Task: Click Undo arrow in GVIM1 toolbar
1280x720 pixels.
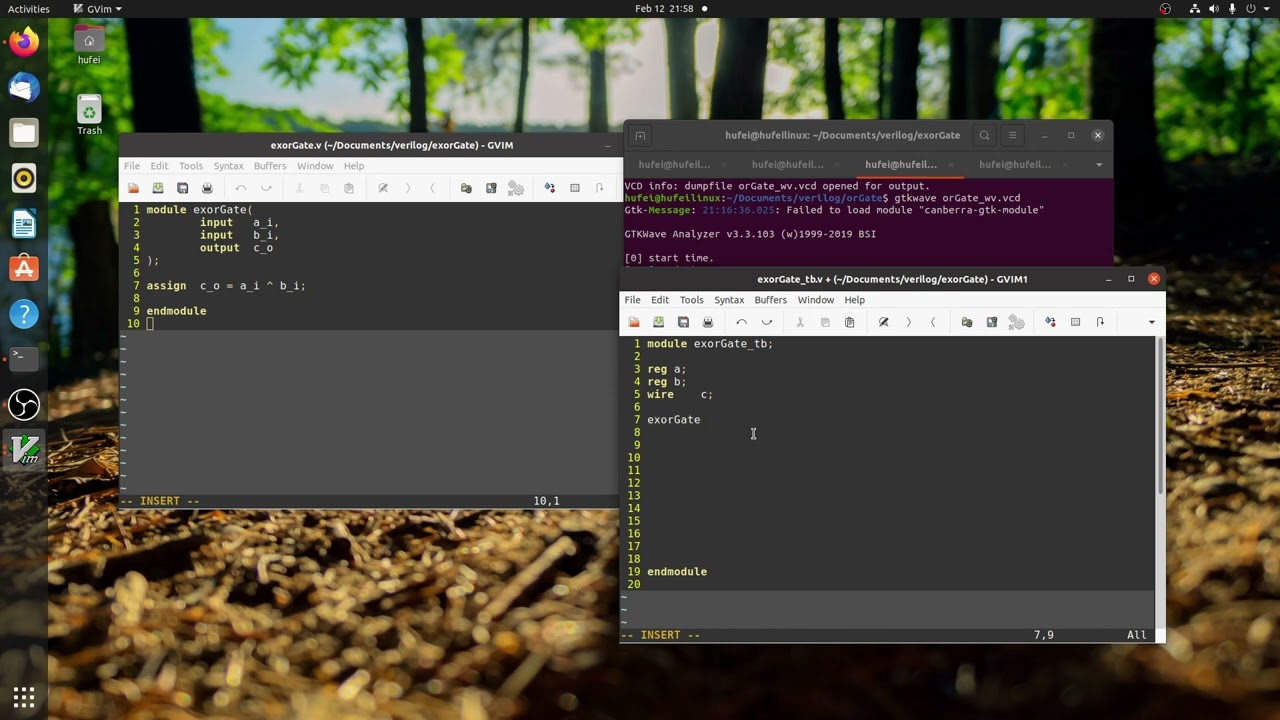Action: (742, 322)
